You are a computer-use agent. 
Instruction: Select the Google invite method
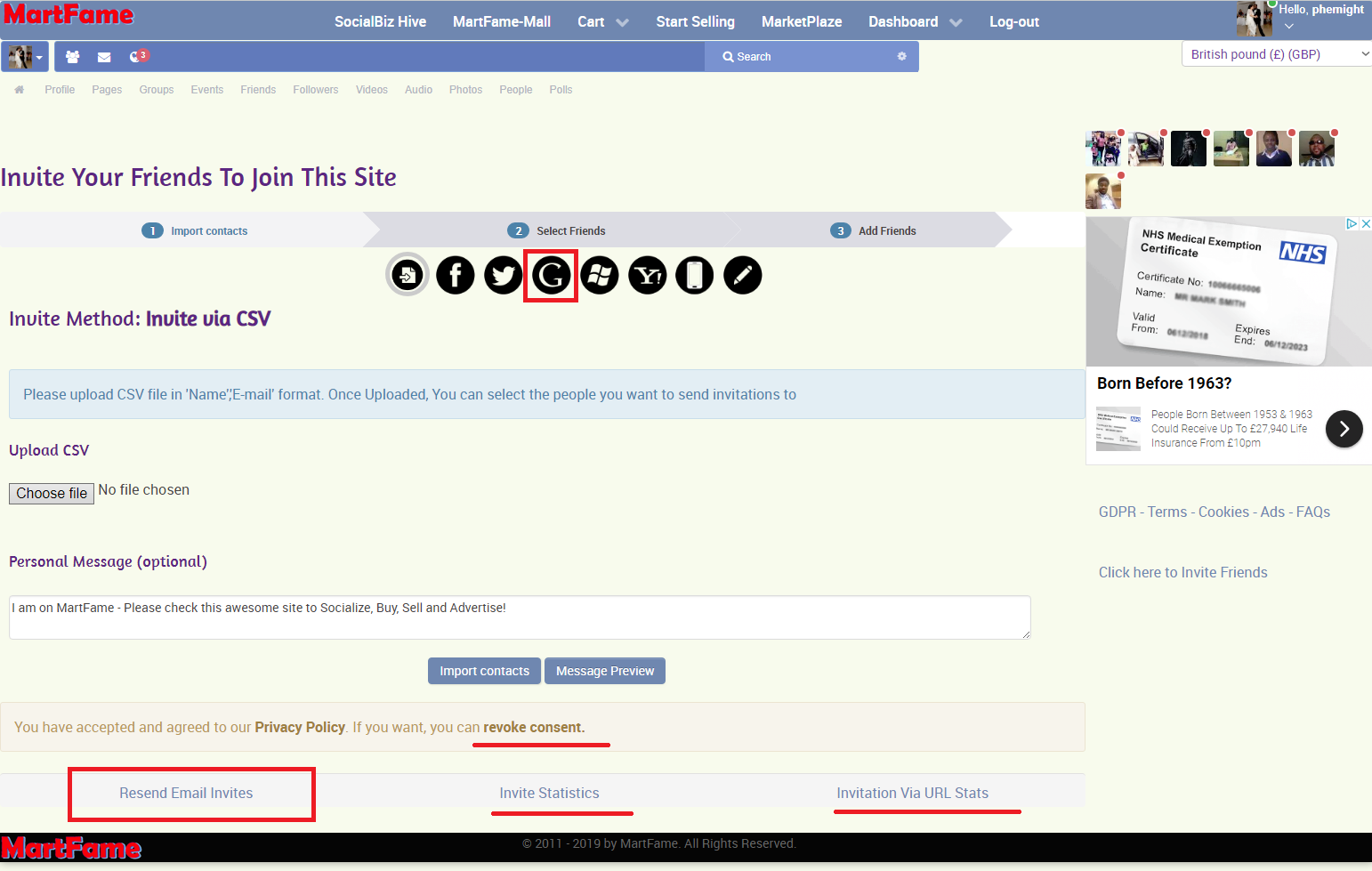(550, 275)
